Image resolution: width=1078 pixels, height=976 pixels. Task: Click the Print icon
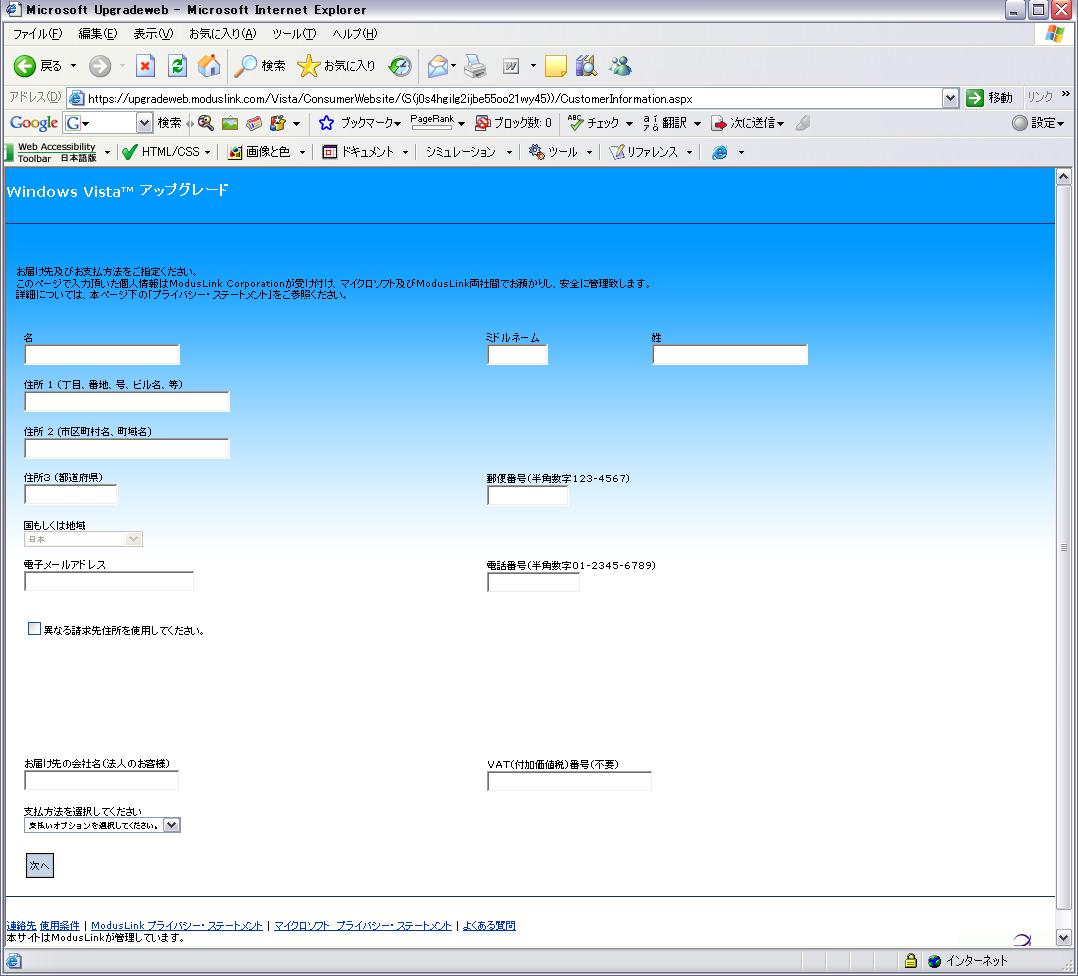475,66
